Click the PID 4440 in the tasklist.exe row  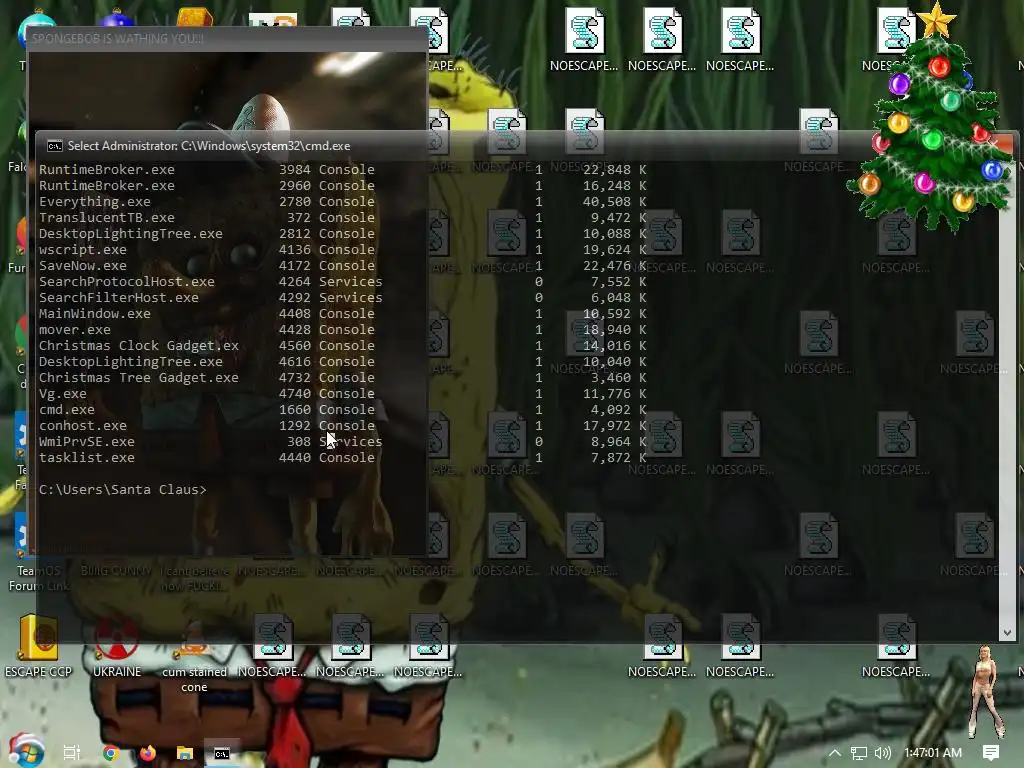(x=295, y=457)
